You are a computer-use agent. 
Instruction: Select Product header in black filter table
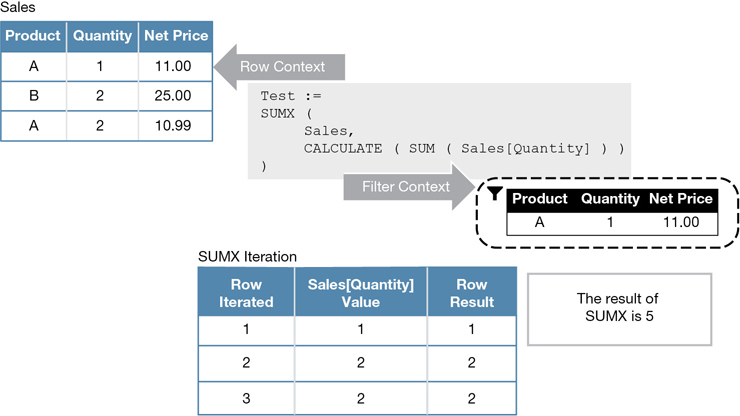[540, 199]
